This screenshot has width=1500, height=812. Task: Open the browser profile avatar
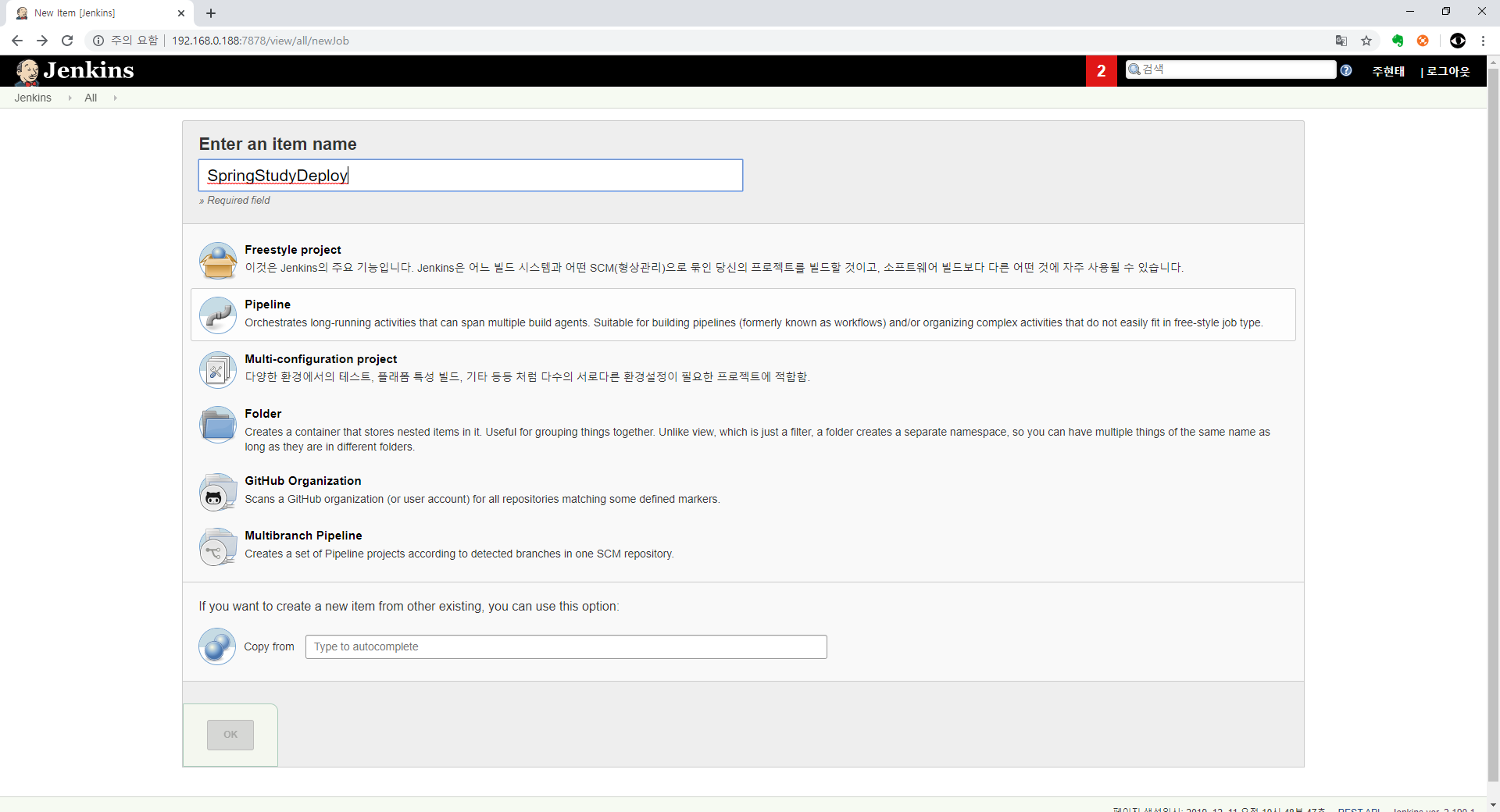point(1458,41)
